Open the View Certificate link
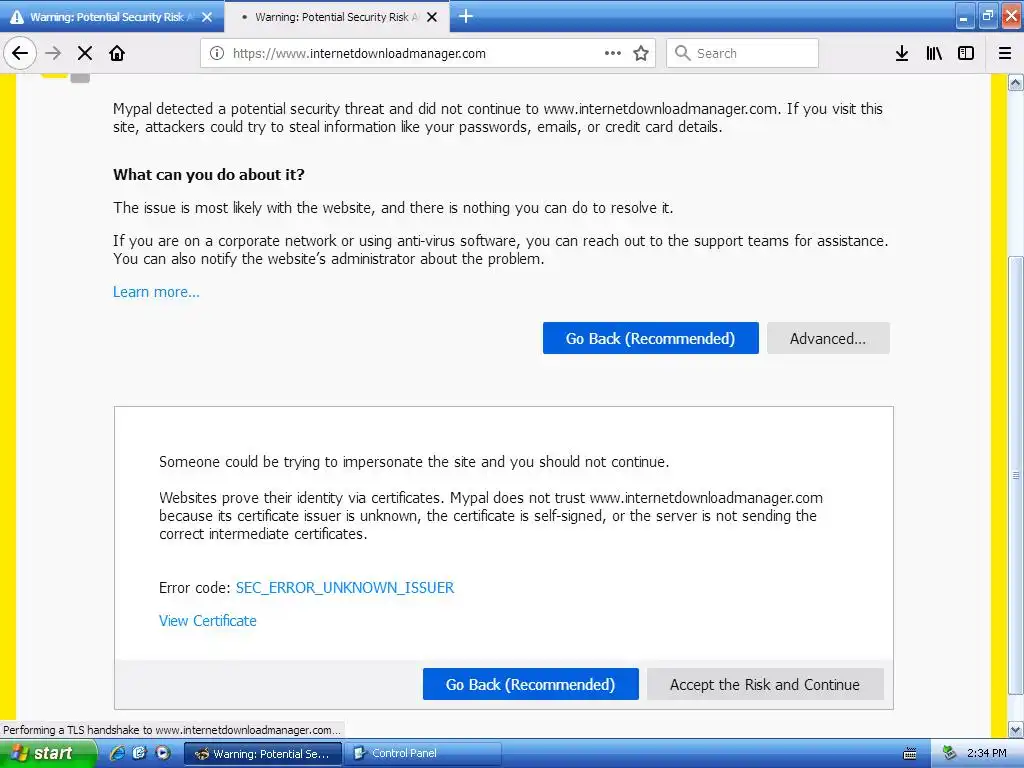The width and height of the screenshot is (1024, 768). (x=208, y=621)
